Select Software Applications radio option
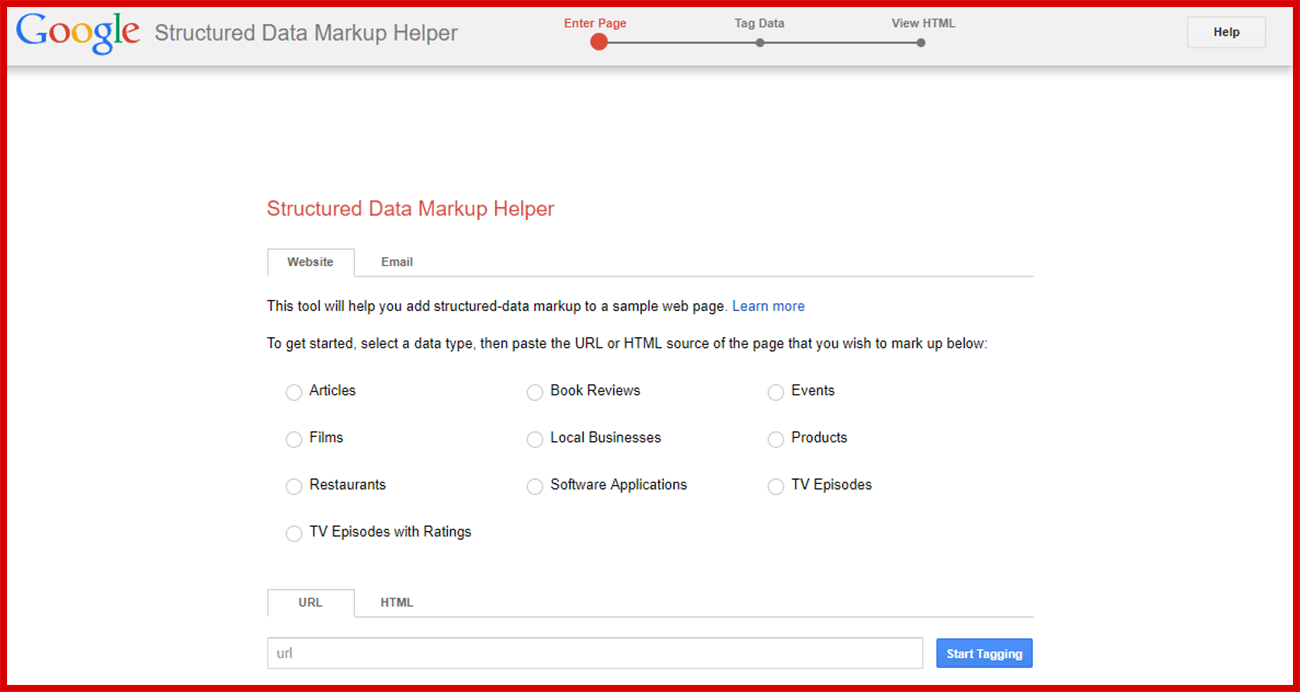The width and height of the screenshot is (1300, 692). tap(535, 486)
